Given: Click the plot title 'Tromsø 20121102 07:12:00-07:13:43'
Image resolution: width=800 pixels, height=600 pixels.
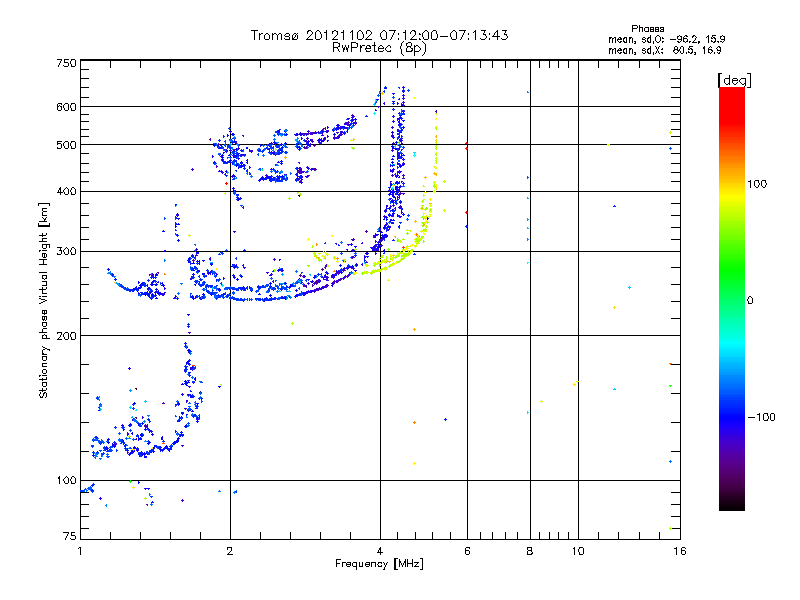Looking at the screenshot, I should [379, 35].
